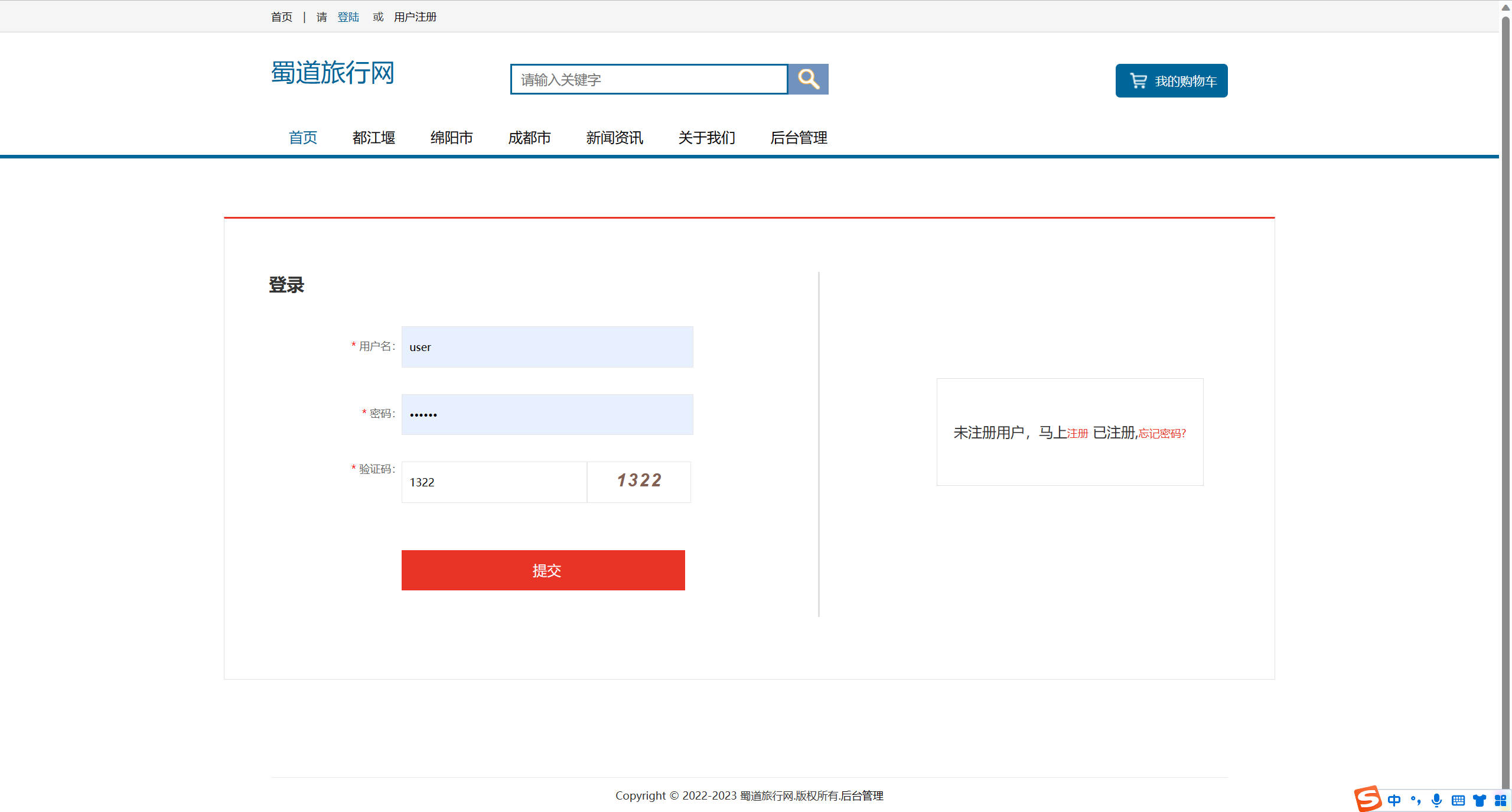Open the 关于我们 navigation menu item
Viewport: 1512px width, 812px height.
pyautogui.click(x=706, y=138)
